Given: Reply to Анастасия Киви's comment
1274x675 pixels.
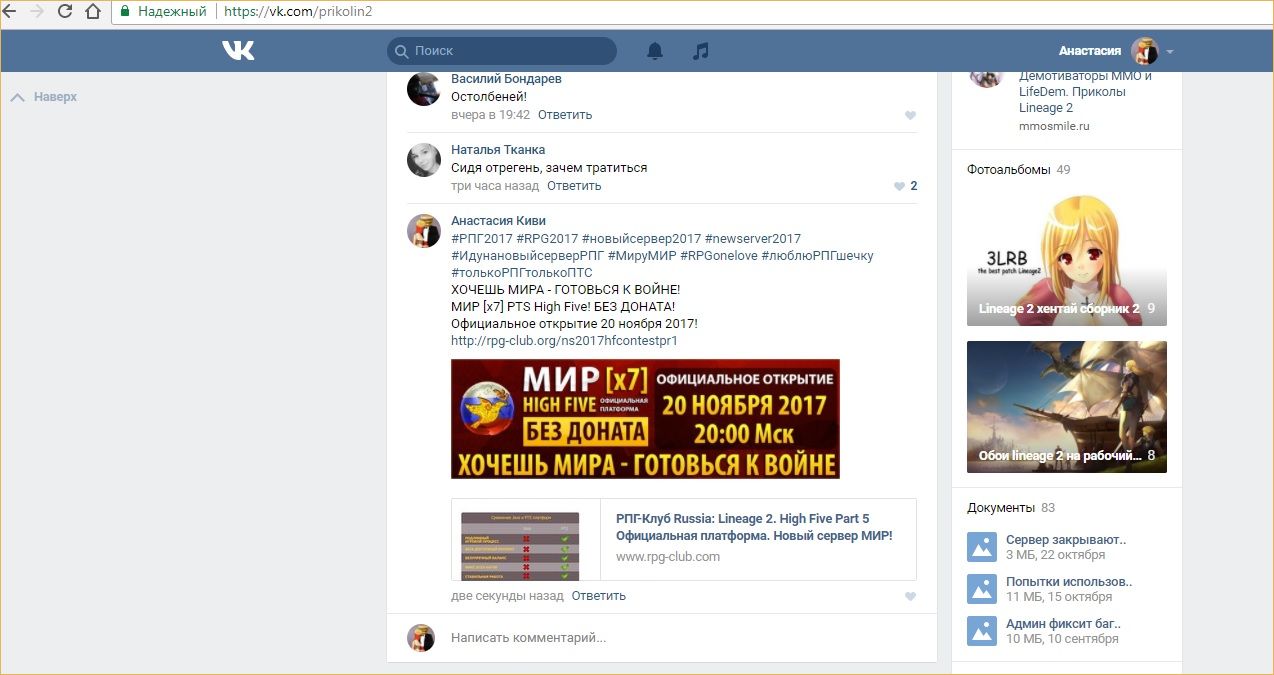Looking at the screenshot, I should tap(599, 596).
